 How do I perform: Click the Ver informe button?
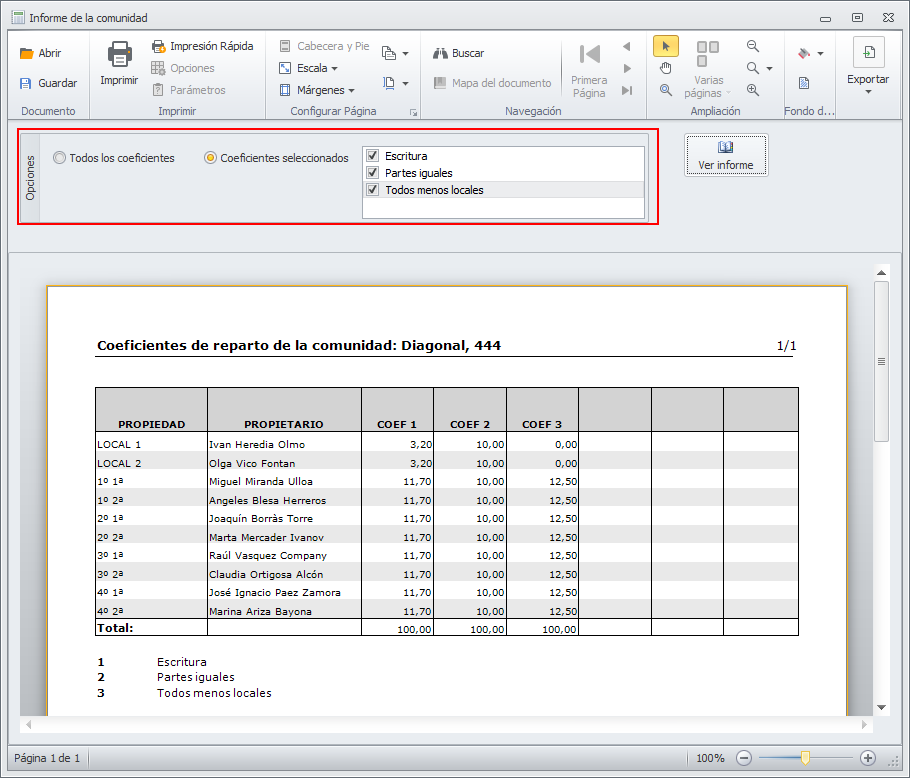pos(726,156)
